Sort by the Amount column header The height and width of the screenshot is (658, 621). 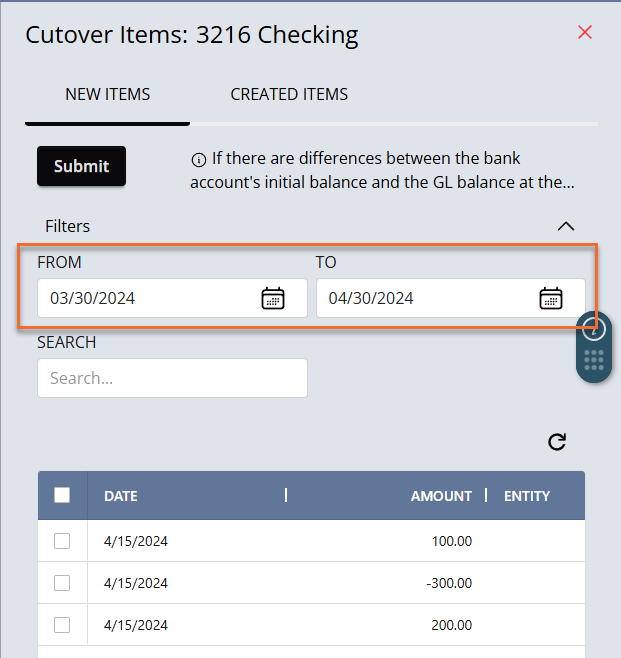tap(441, 496)
